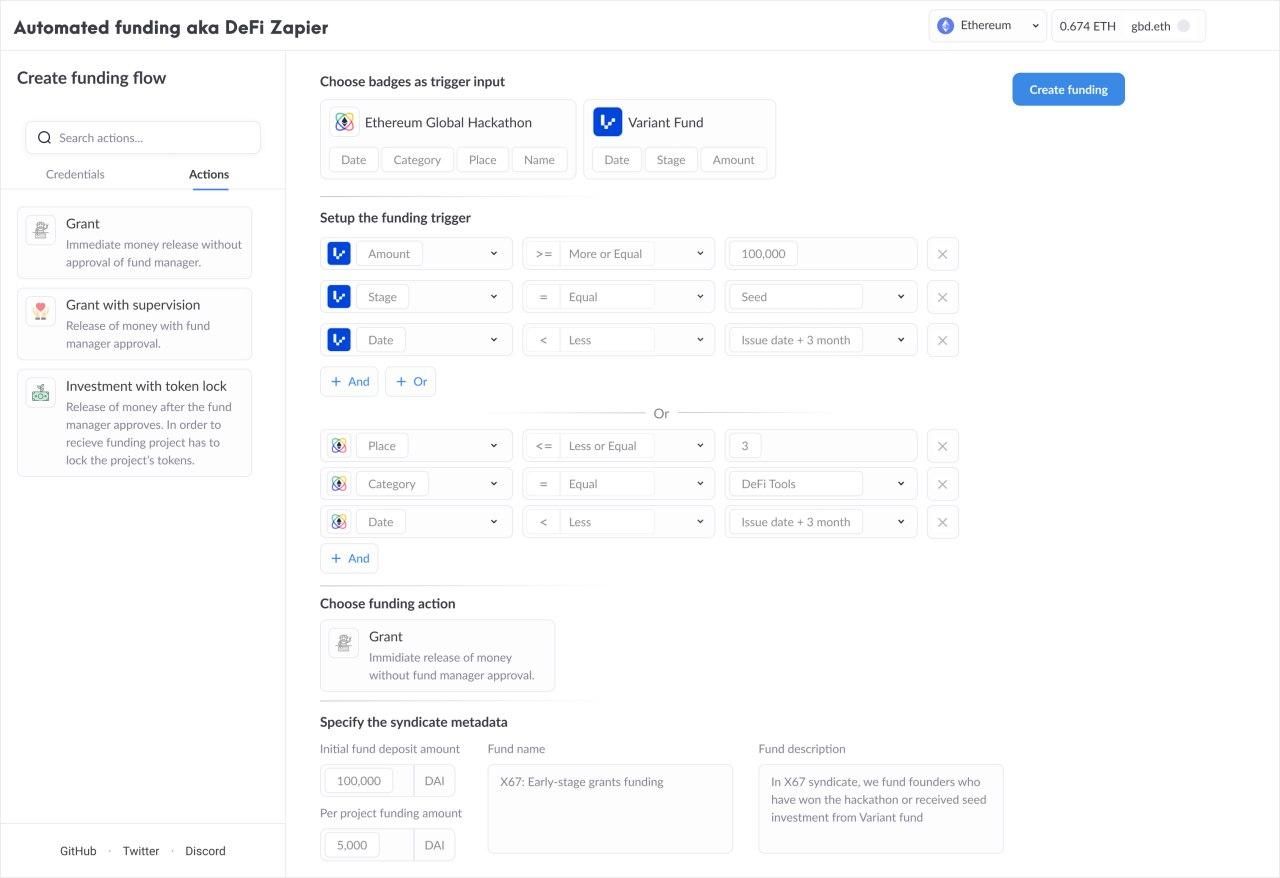
Task: Click the Variant Fund badge logo
Action: 608,122
